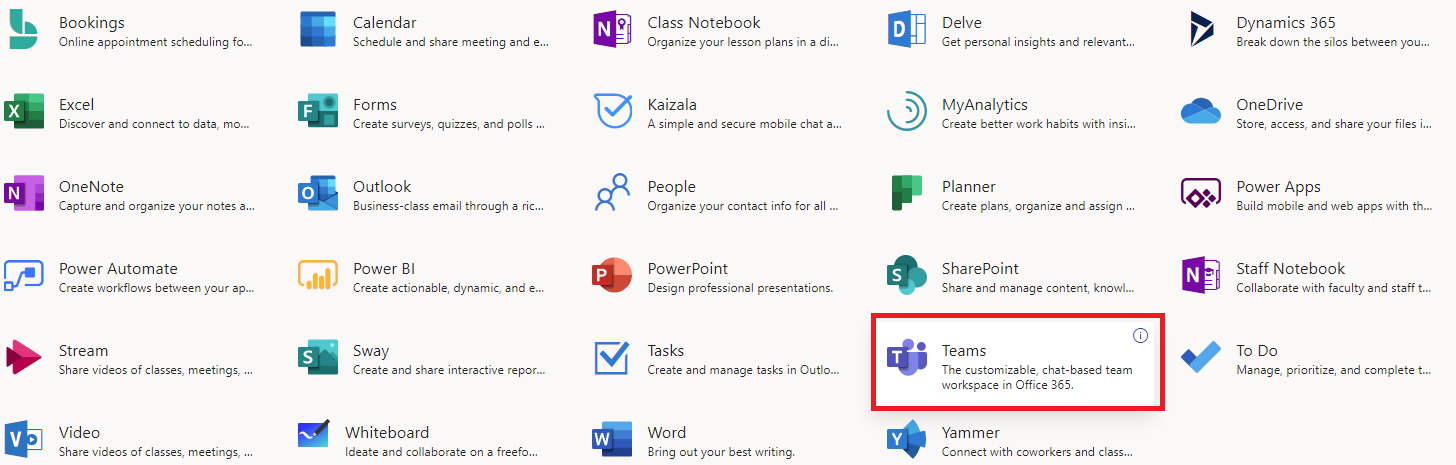Open the SharePoint title link
Screen dimensions: 1456x465
[980, 268]
